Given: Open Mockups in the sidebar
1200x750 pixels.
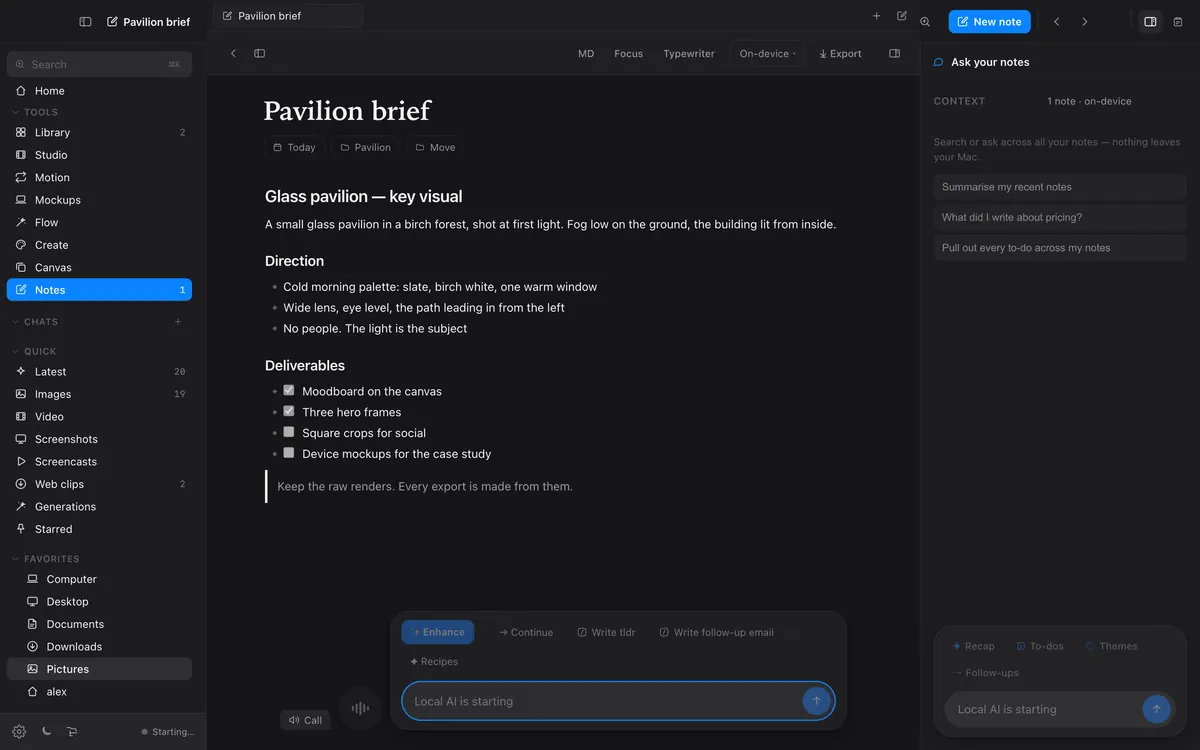Looking at the screenshot, I should tap(99, 200).
